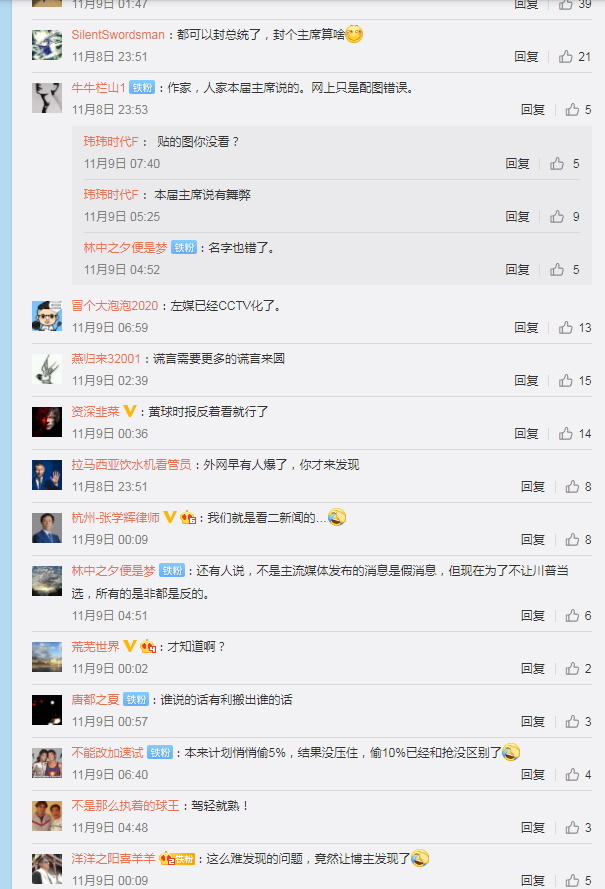Reply to 林中之夕便是梦's nested reply 名字也错了
Viewport: 605px width, 889px height.
517,269
